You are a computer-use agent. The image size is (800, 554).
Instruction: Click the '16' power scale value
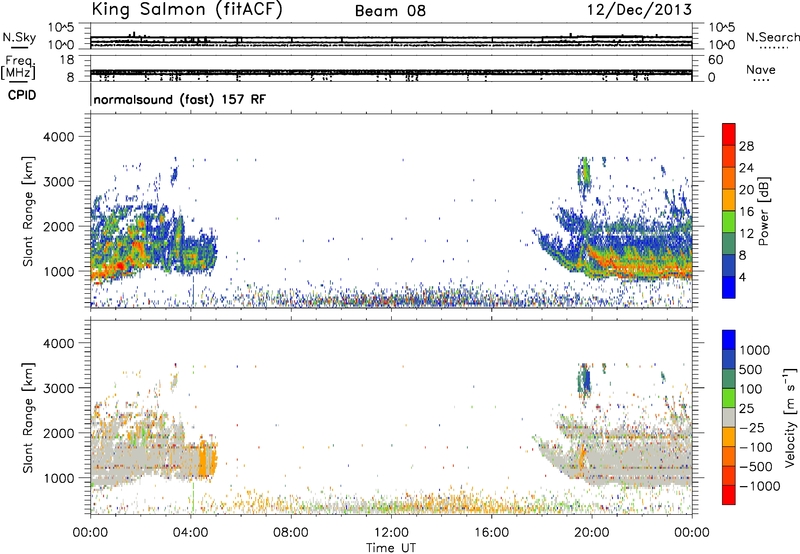click(746, 212)
